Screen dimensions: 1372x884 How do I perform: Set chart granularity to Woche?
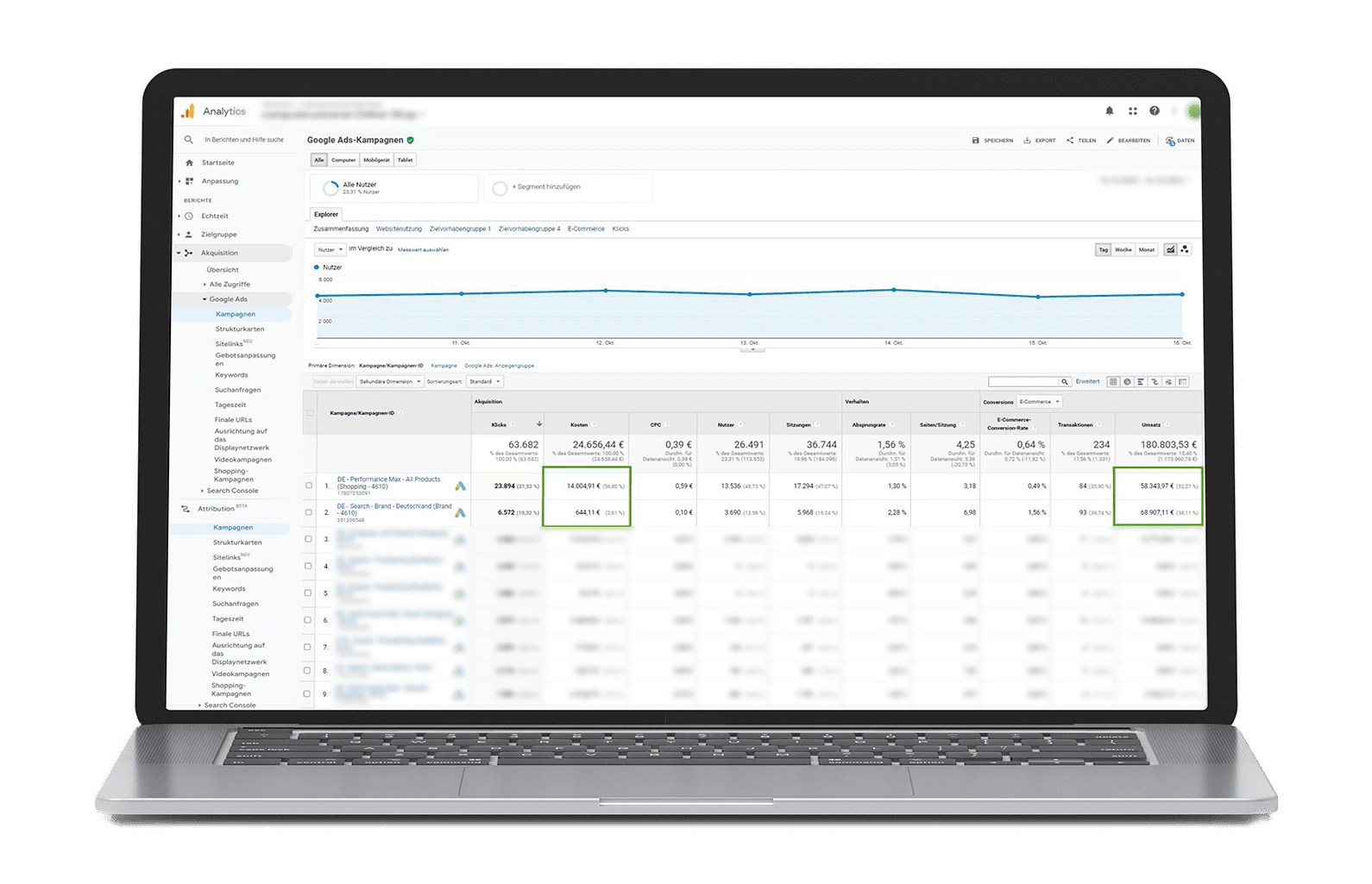(x=1123, y=249)
